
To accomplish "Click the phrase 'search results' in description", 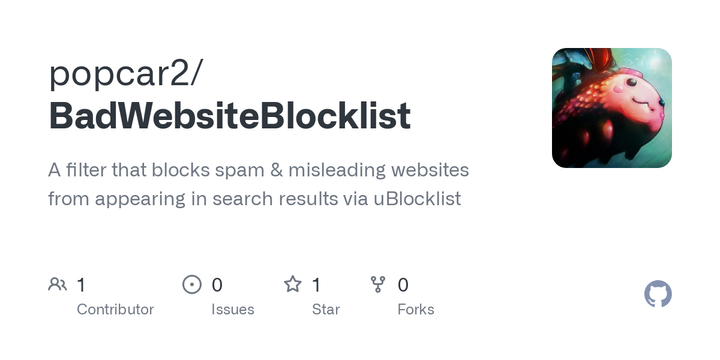I will point(275,199).
